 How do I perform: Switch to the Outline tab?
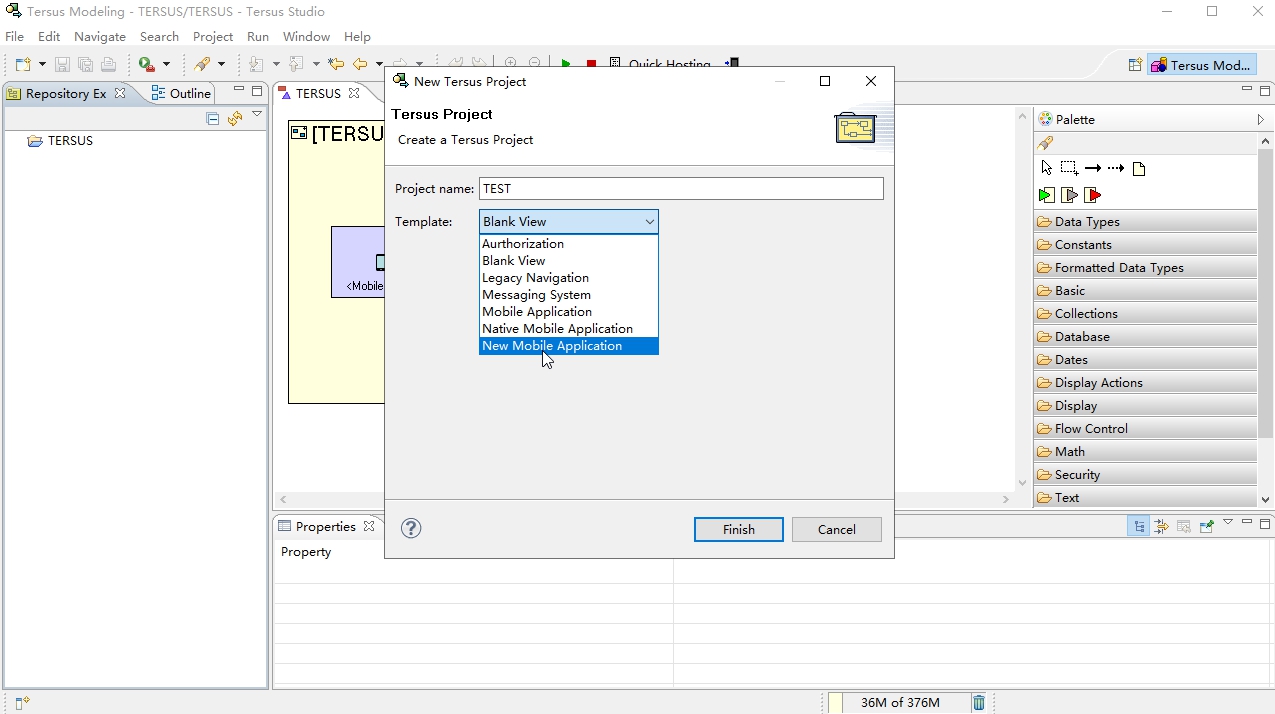click(181, 93)
